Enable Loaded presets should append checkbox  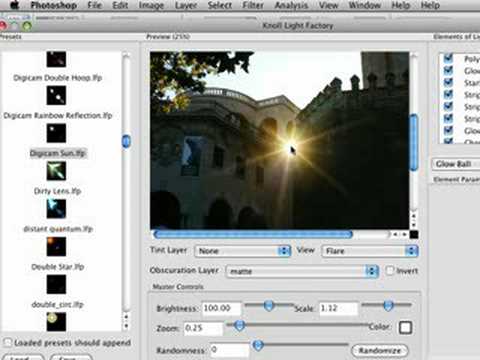7,342
